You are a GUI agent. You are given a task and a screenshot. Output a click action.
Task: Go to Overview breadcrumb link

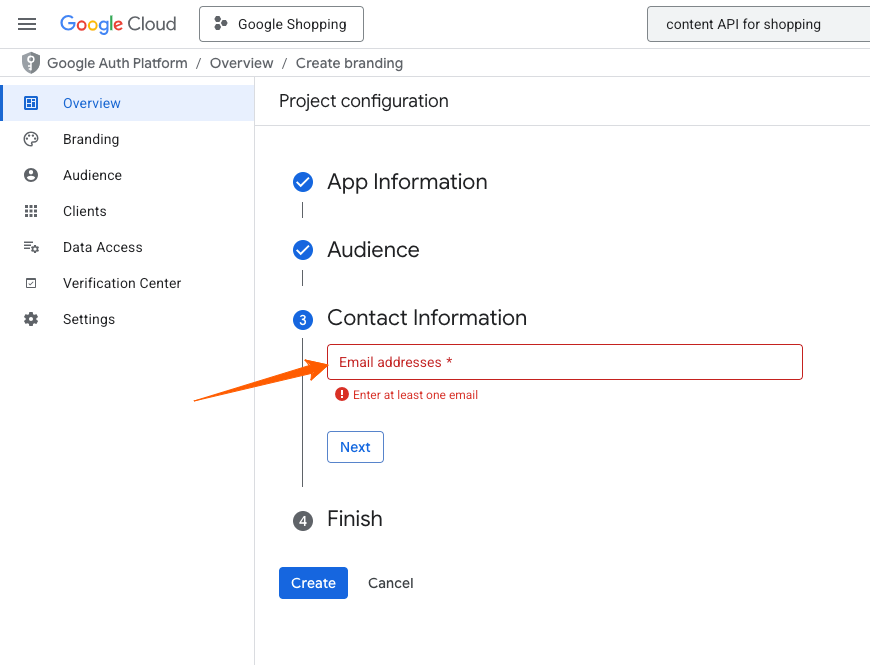point(241,63)
